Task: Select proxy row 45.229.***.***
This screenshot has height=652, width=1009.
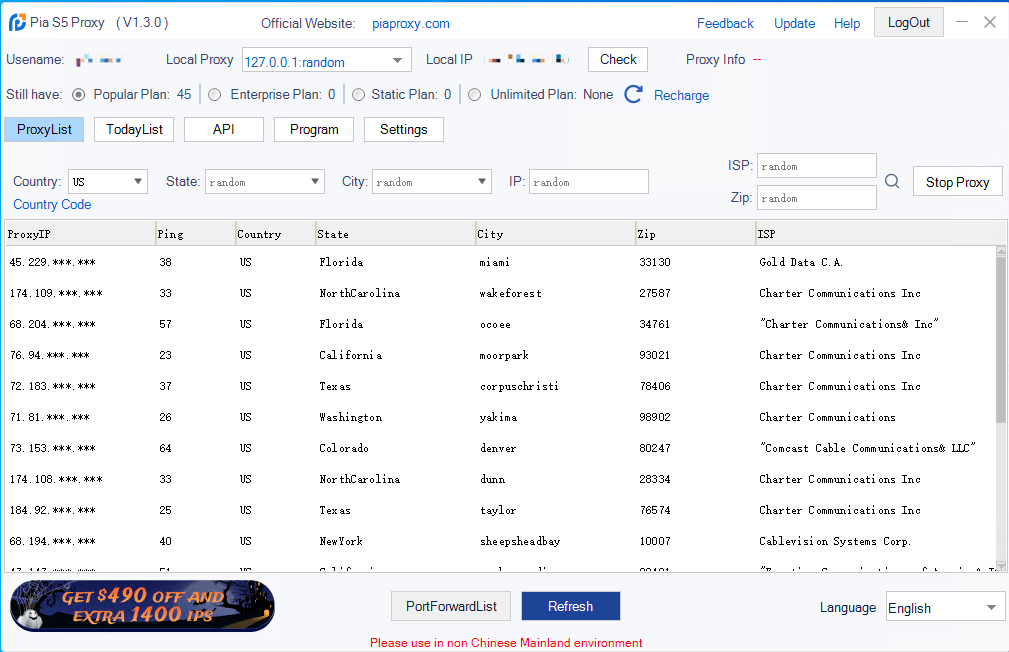Action: click(x=500, y=262)
